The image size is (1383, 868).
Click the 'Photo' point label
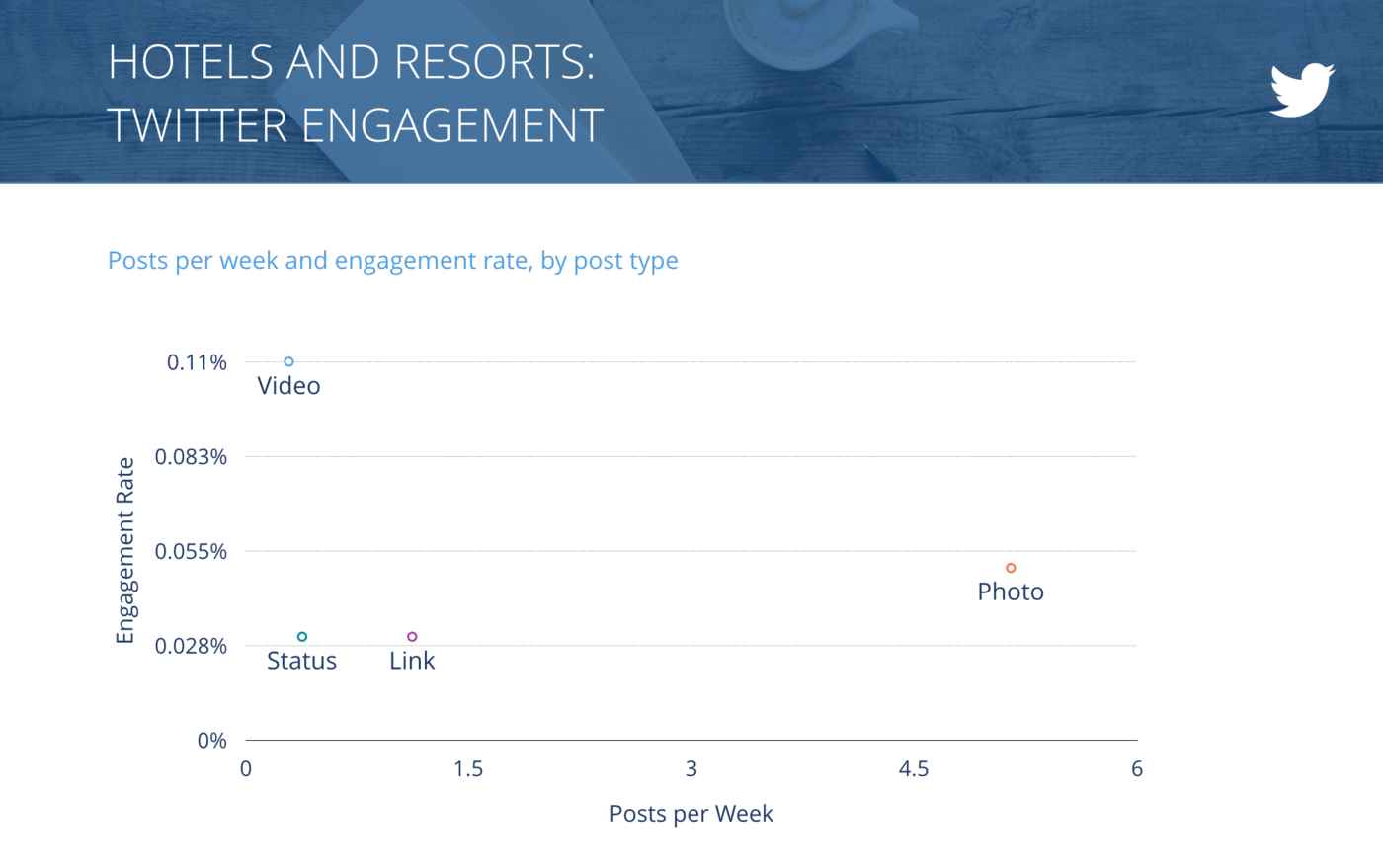[1011, 592]
